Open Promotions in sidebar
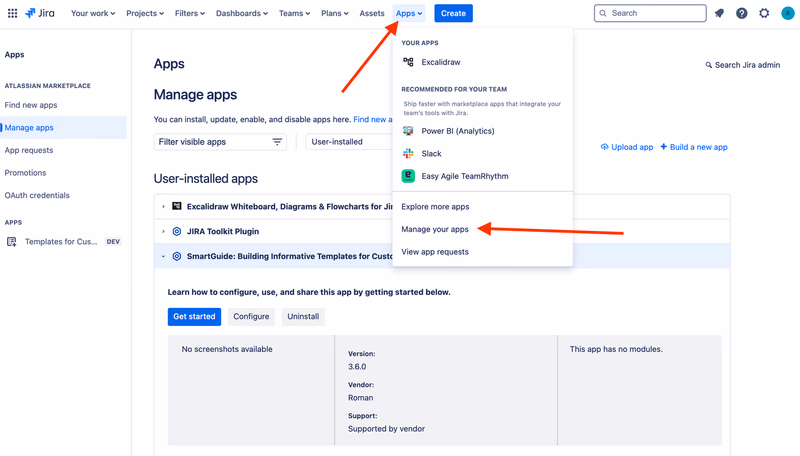The image size is (800, 456). coord(26,173)
